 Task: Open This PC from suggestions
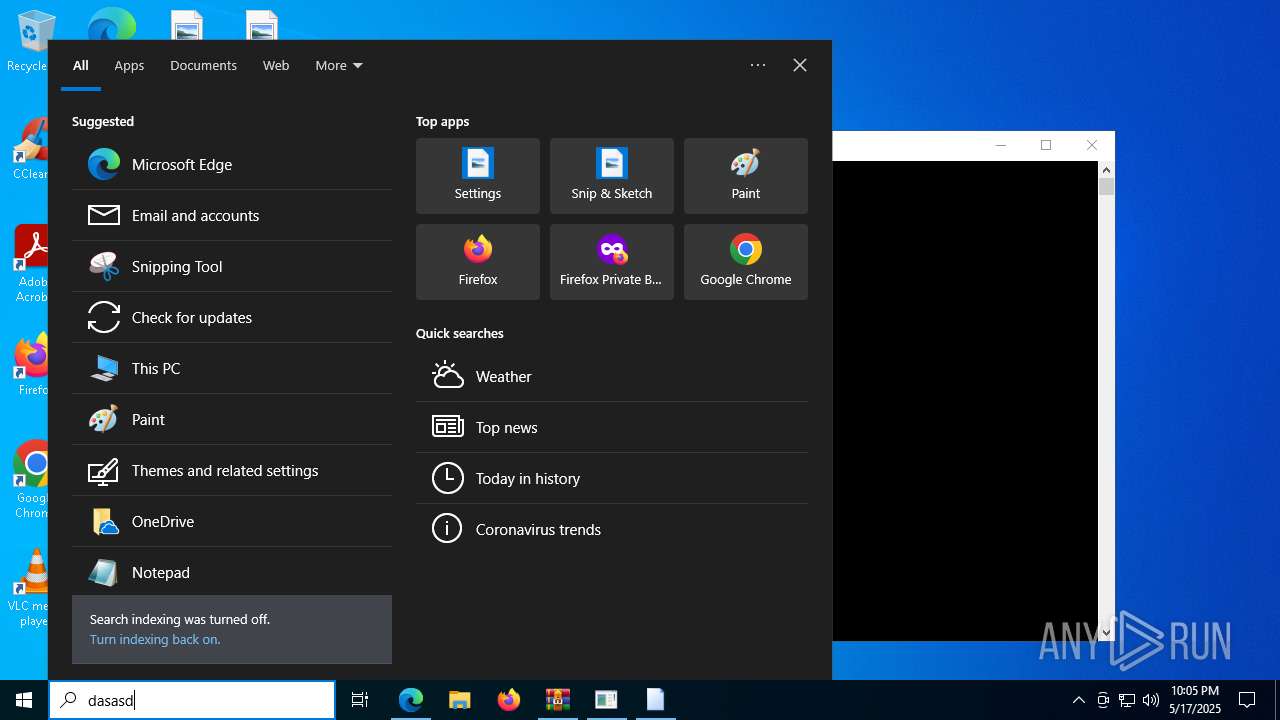pyautogui.click(x=232, y=368)
